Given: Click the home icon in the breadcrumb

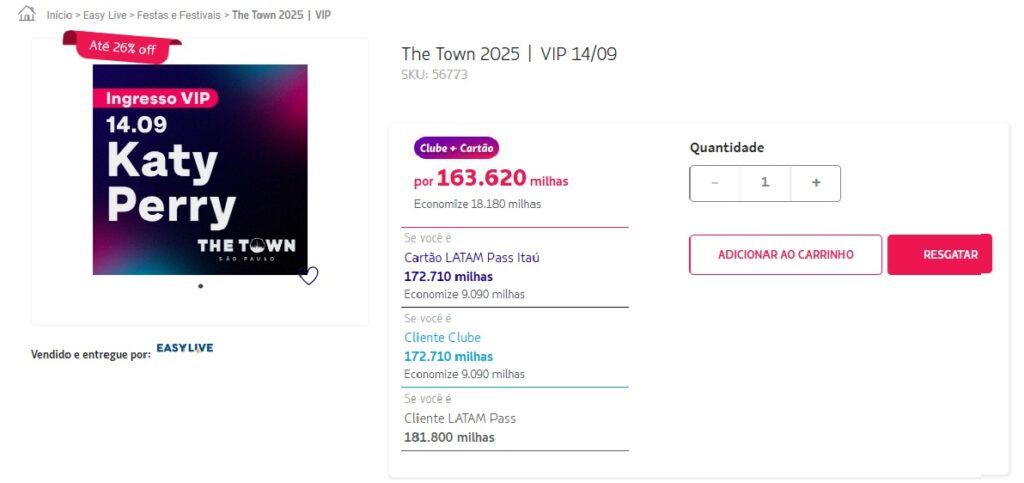Looking at the screenshot, I should (x=27, y=14).
